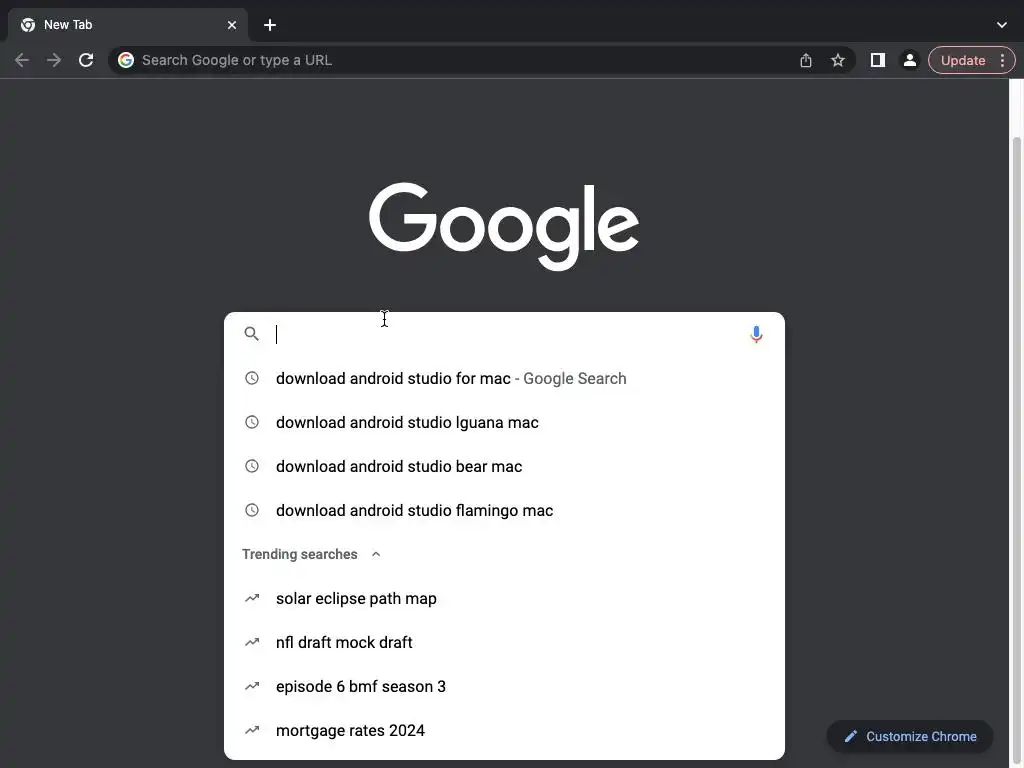Open the profile avatar menu
The height and width of the screenshot is (768, 1024).
pyautogui.click(x=909, y=60)
